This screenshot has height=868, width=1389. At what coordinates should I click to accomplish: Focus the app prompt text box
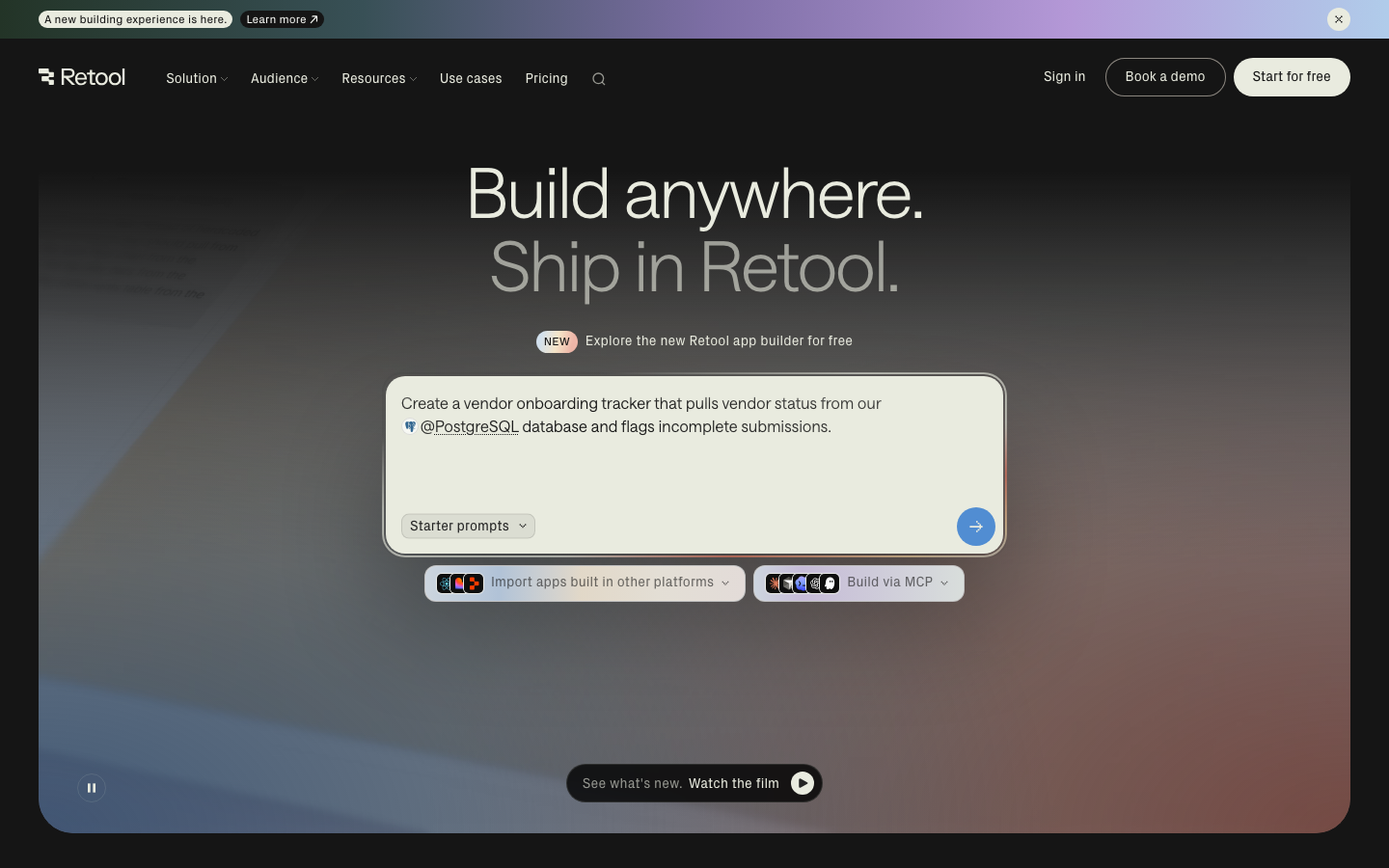click(694, 465)
